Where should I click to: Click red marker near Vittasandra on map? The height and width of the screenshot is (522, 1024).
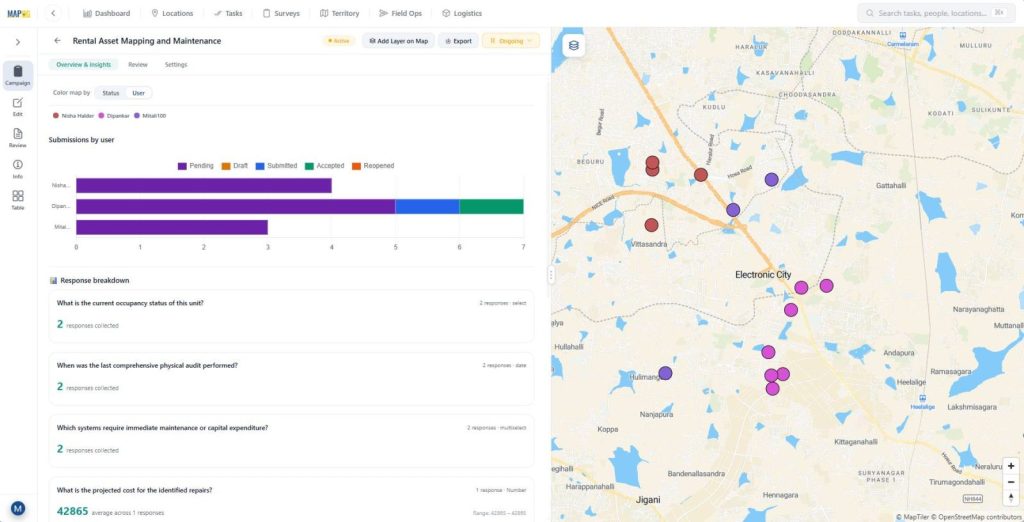(651, 225)
